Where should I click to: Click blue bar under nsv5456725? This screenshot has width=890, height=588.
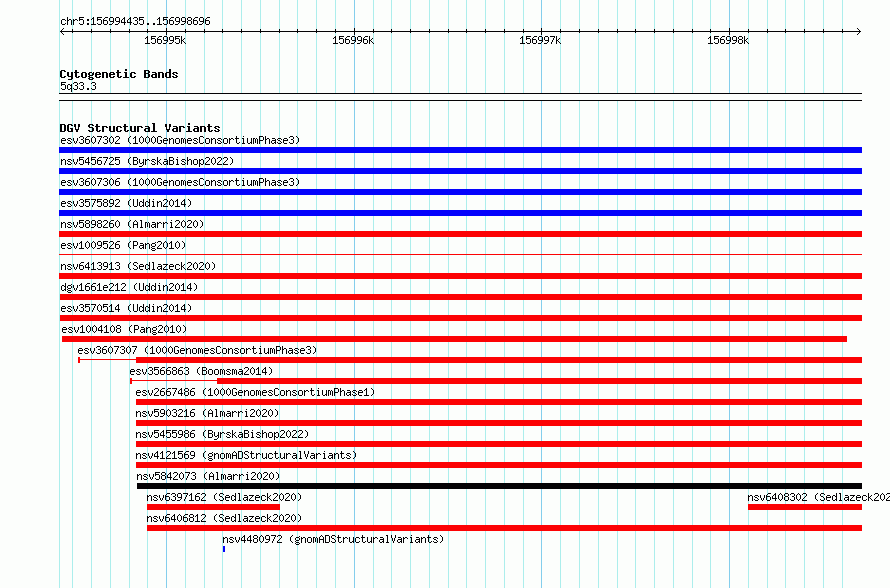click(460, 171)
